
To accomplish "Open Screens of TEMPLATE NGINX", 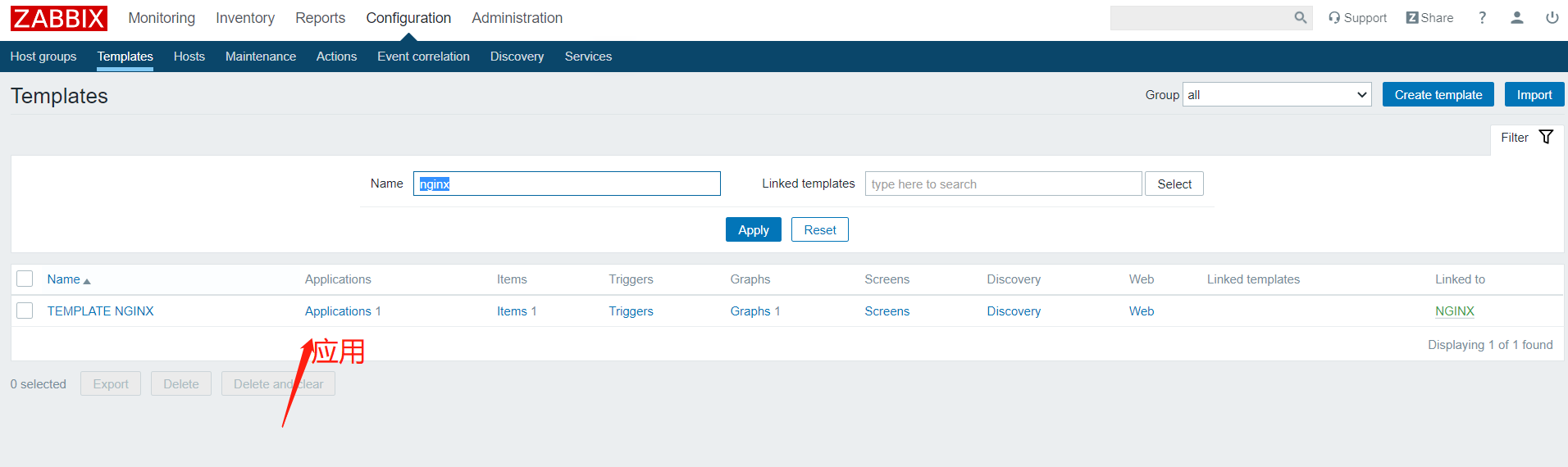I will coord(887,311).
